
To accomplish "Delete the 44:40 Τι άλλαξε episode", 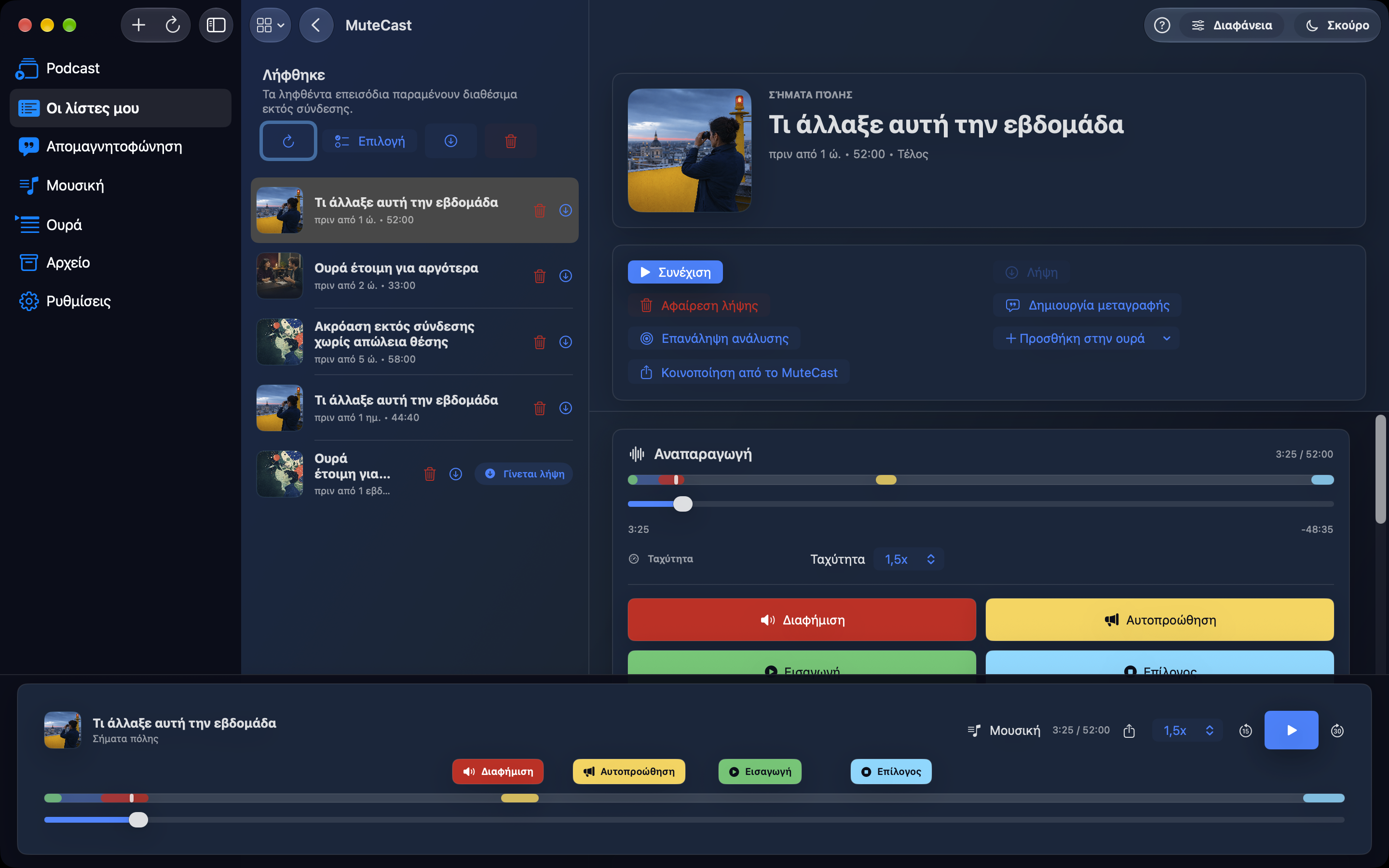I will (540, 408).
